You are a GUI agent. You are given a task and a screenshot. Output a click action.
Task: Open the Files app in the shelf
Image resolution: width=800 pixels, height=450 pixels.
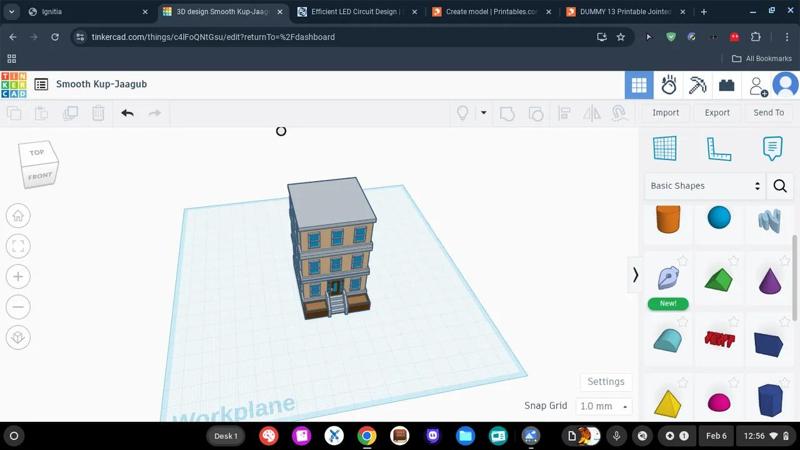coord(465,436)
